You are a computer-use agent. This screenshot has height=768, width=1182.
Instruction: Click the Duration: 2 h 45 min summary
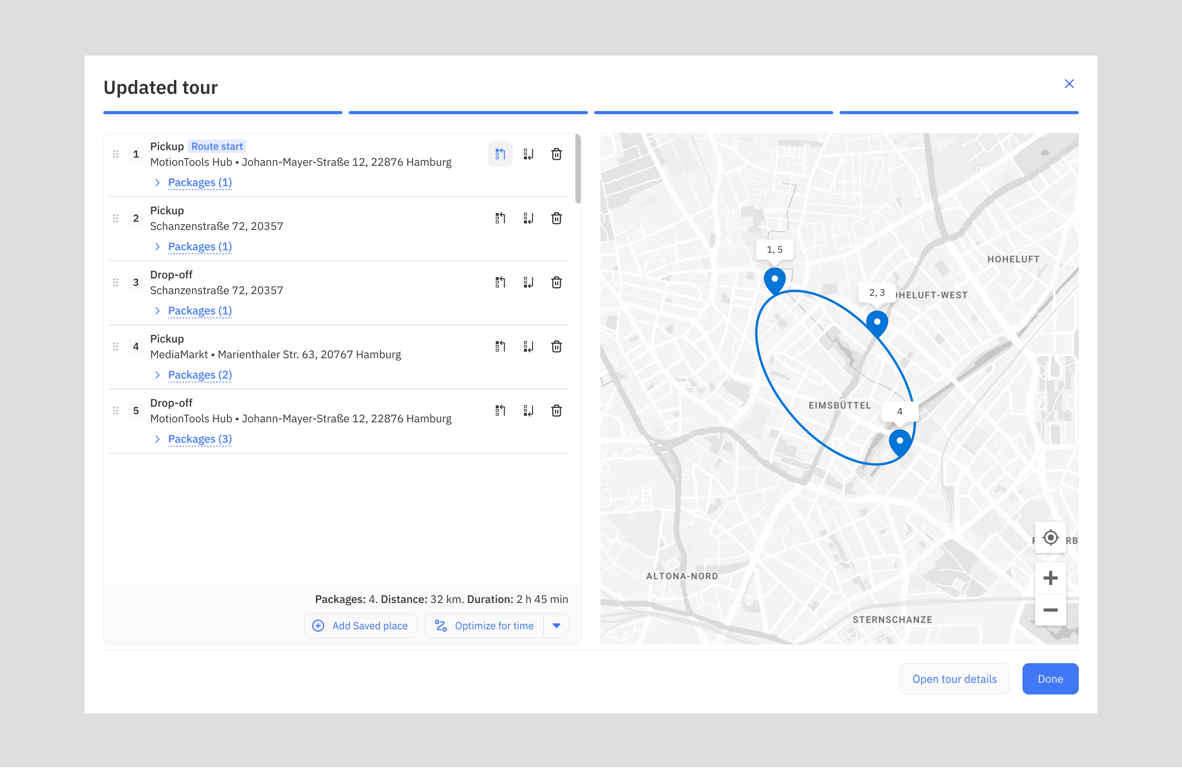click(x=517, y=599)
